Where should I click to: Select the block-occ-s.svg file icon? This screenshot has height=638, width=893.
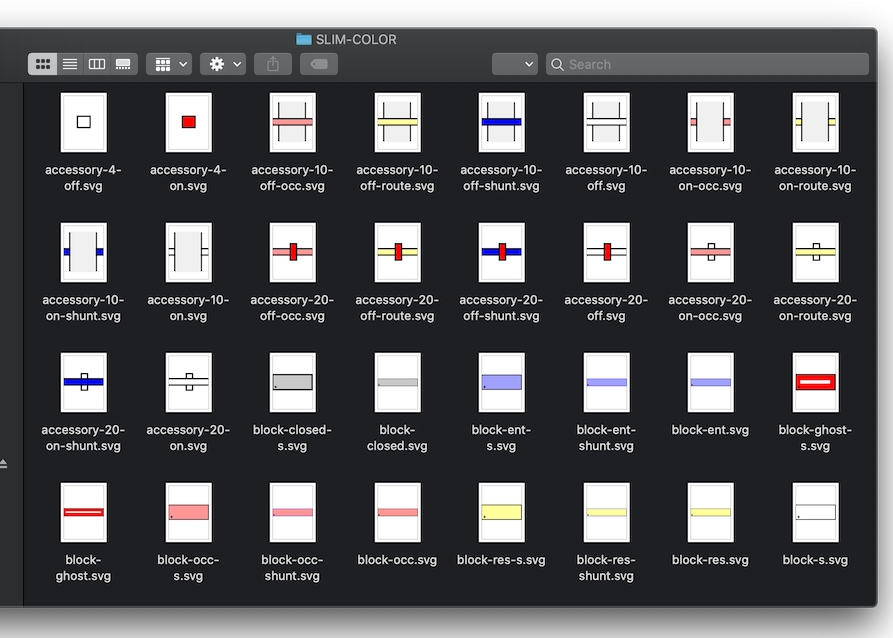coord(188,512)
